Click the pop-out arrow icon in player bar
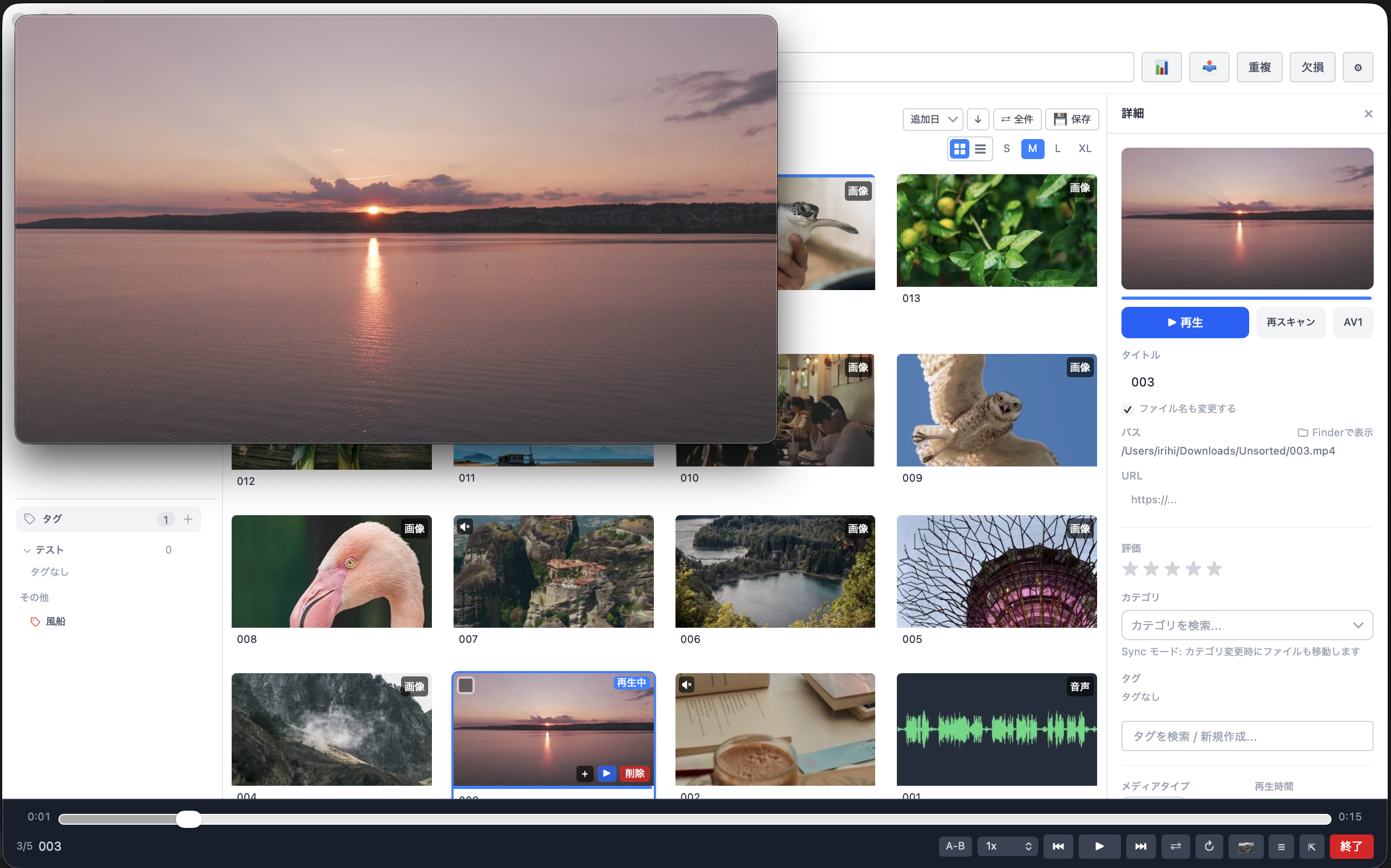Image resolution: width=1391 pixels, height=868 pixels. (1311, 846)
